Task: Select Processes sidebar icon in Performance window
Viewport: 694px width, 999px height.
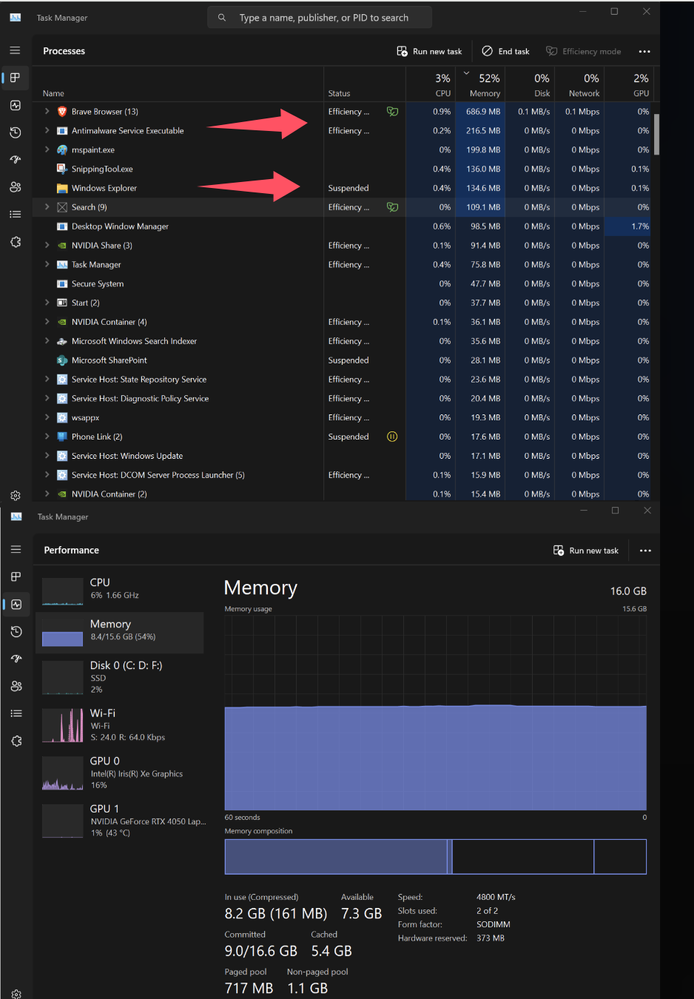Action: click(x=16, y=577)
